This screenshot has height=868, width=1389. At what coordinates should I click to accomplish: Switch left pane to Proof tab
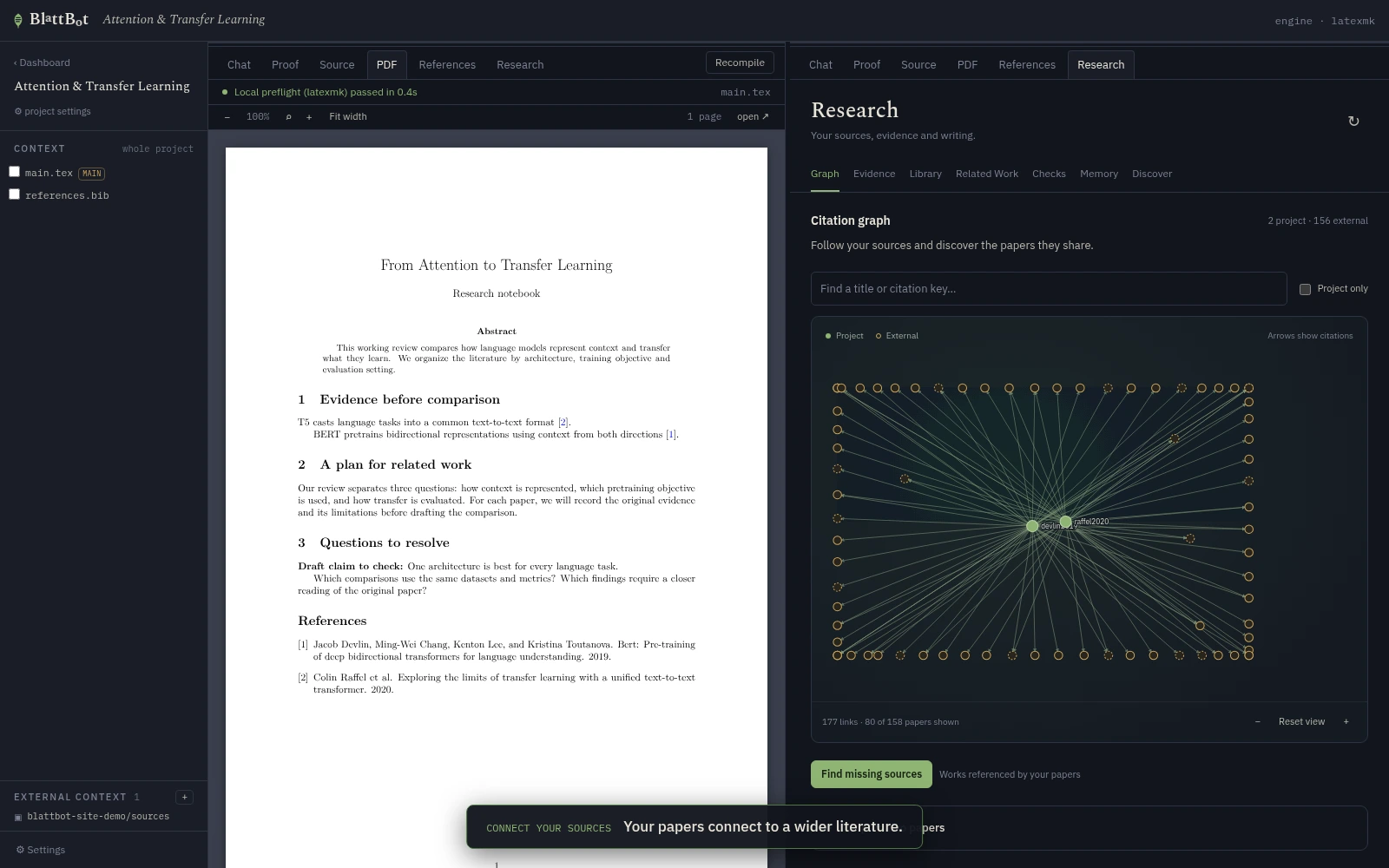click(285, 65)
